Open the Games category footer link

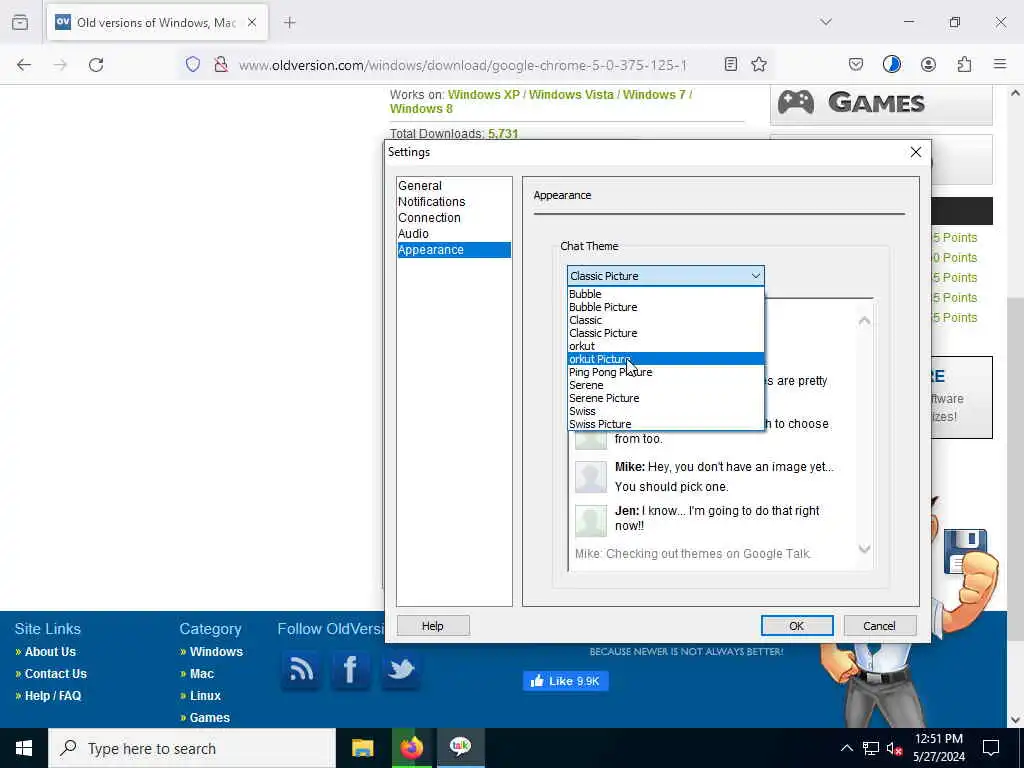point(210,718)
